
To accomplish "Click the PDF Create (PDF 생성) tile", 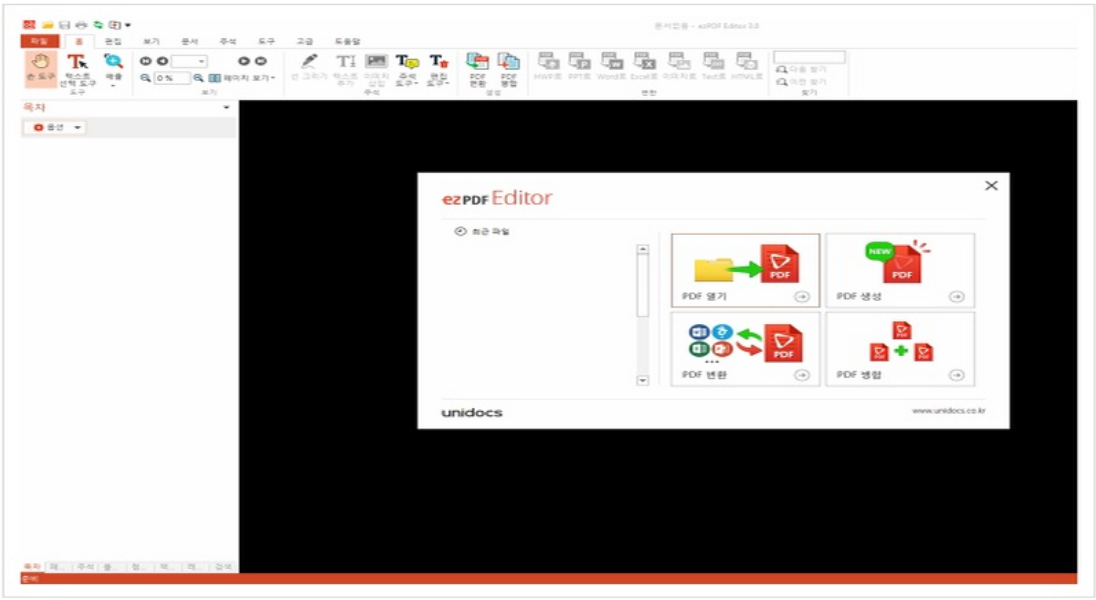I will 900,271.
